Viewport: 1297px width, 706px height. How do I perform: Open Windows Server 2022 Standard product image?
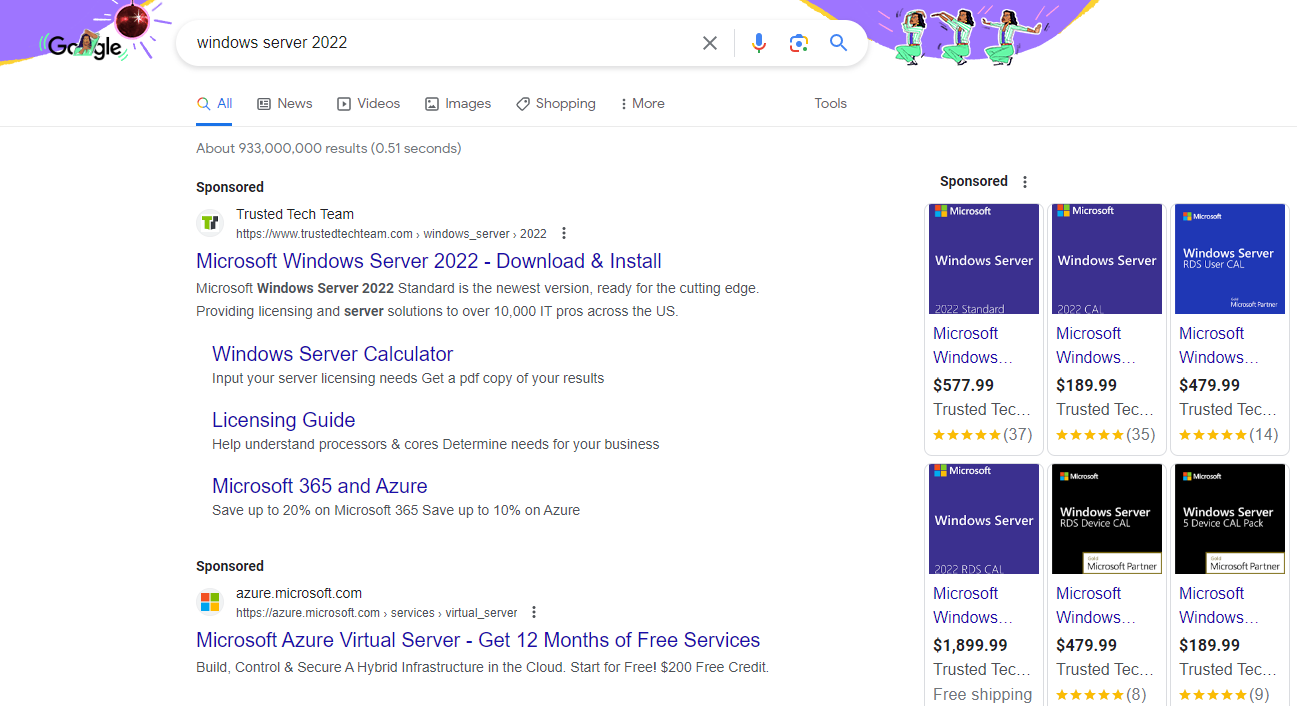pos(984,259)
